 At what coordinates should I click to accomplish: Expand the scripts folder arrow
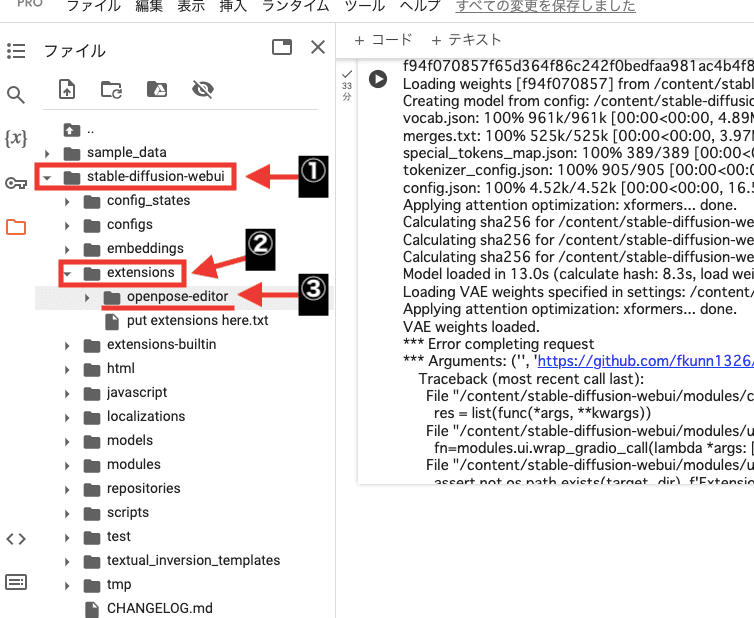pyautogui.click(x=67, y=514)
